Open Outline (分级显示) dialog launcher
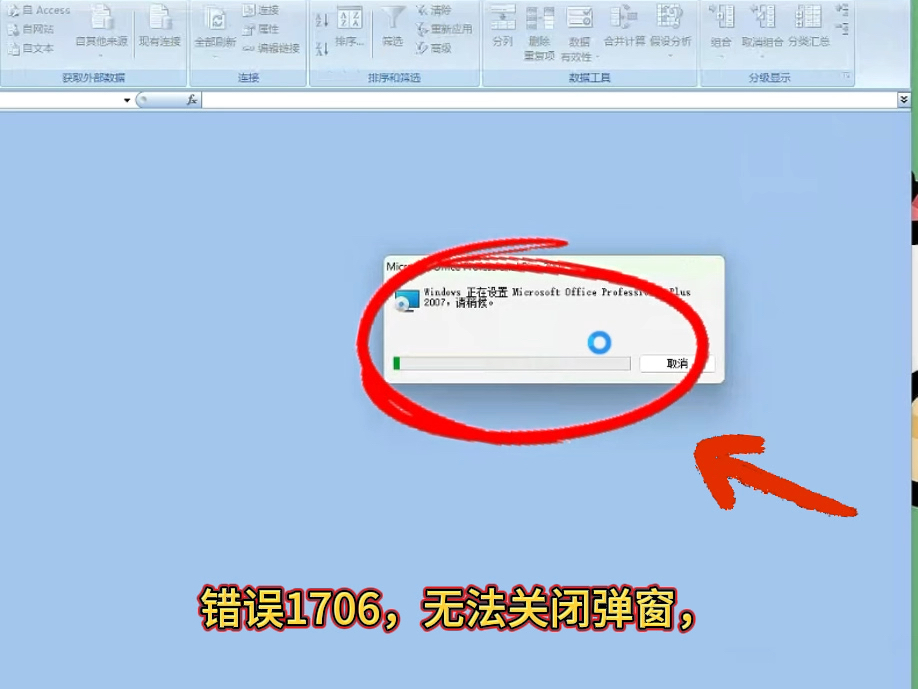This screenshot has width=918, height=689. [846, 76]
